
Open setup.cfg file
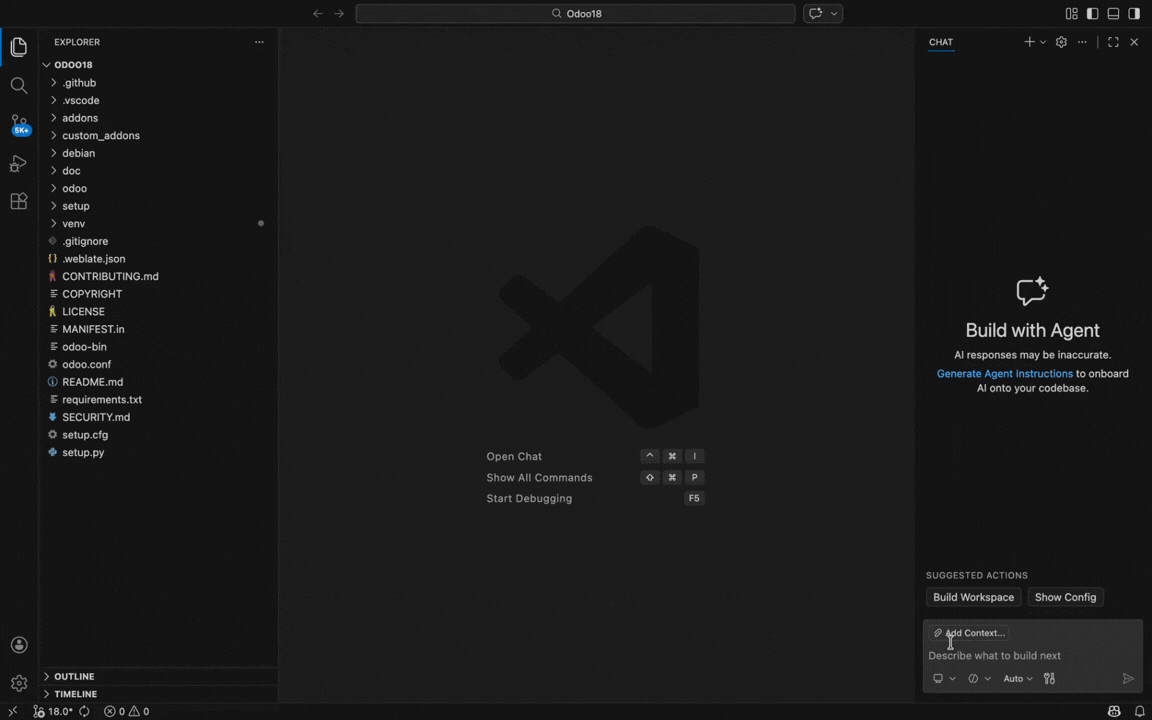159,435
